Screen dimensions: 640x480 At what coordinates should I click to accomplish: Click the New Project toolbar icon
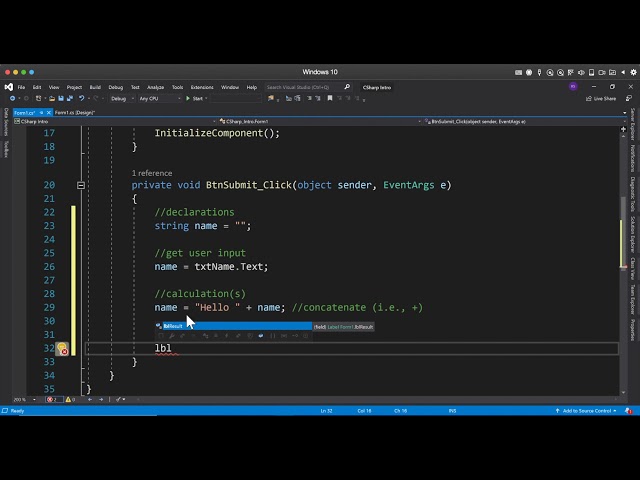pos(38,98)
